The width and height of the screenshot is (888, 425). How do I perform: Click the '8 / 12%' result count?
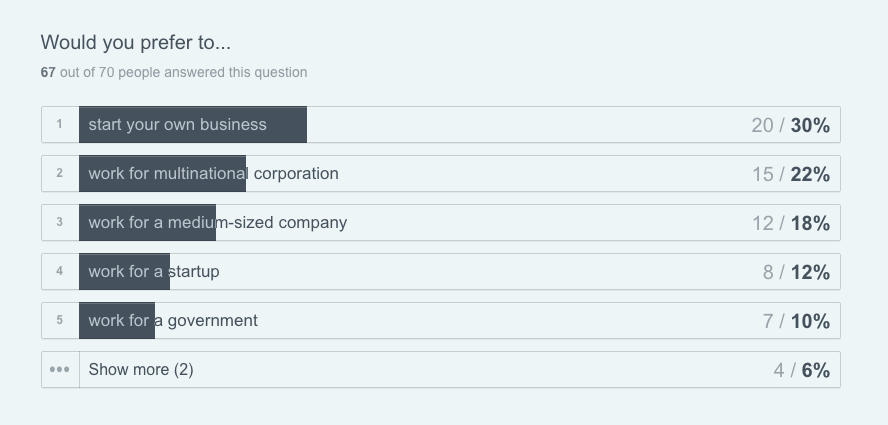point(796,272)
